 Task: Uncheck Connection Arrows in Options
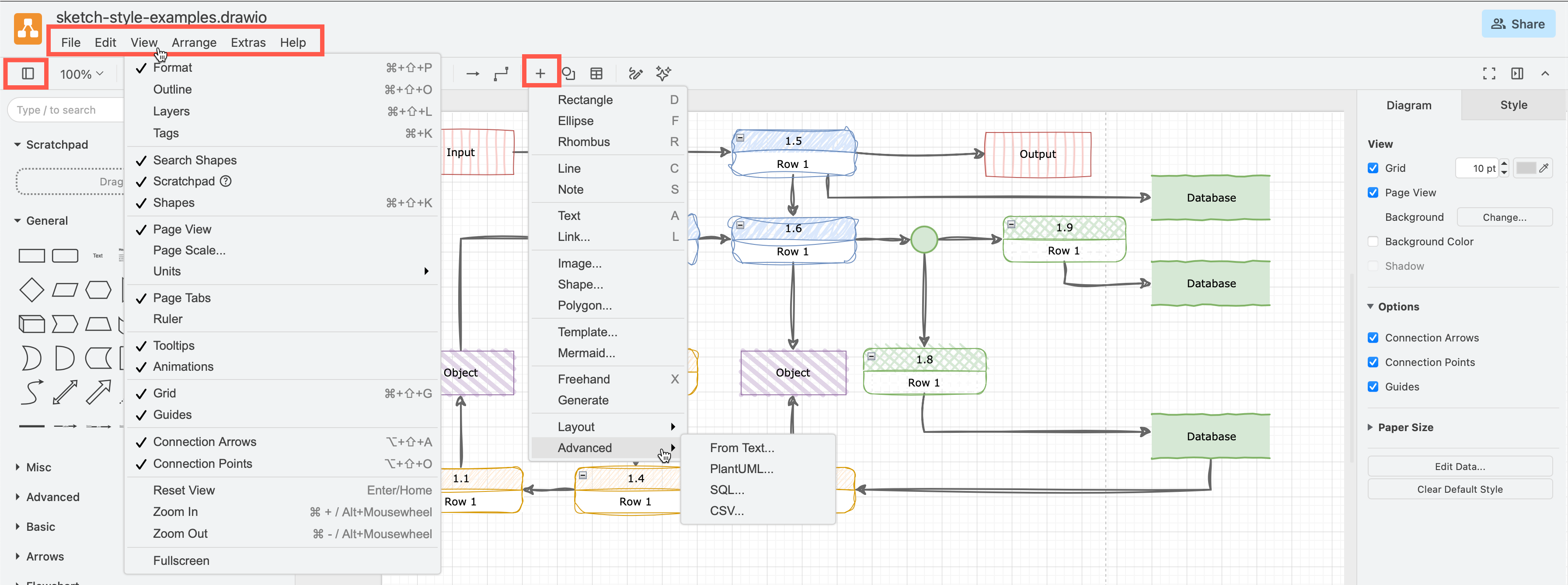[x=1373, y=338]
